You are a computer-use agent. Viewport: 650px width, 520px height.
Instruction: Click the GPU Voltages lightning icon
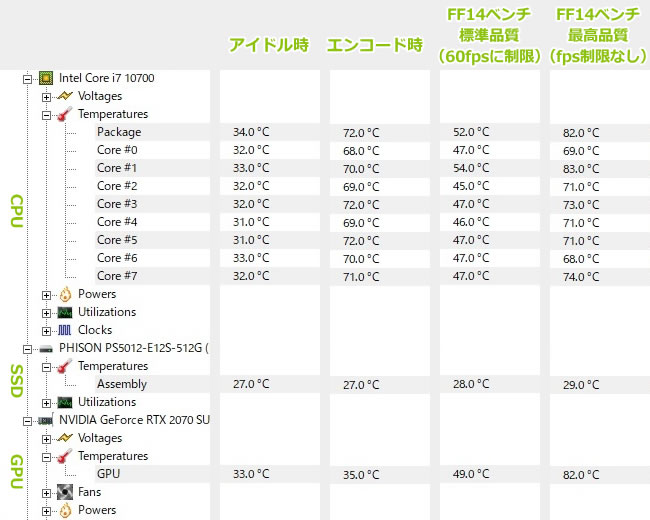(x=65, y=438)
